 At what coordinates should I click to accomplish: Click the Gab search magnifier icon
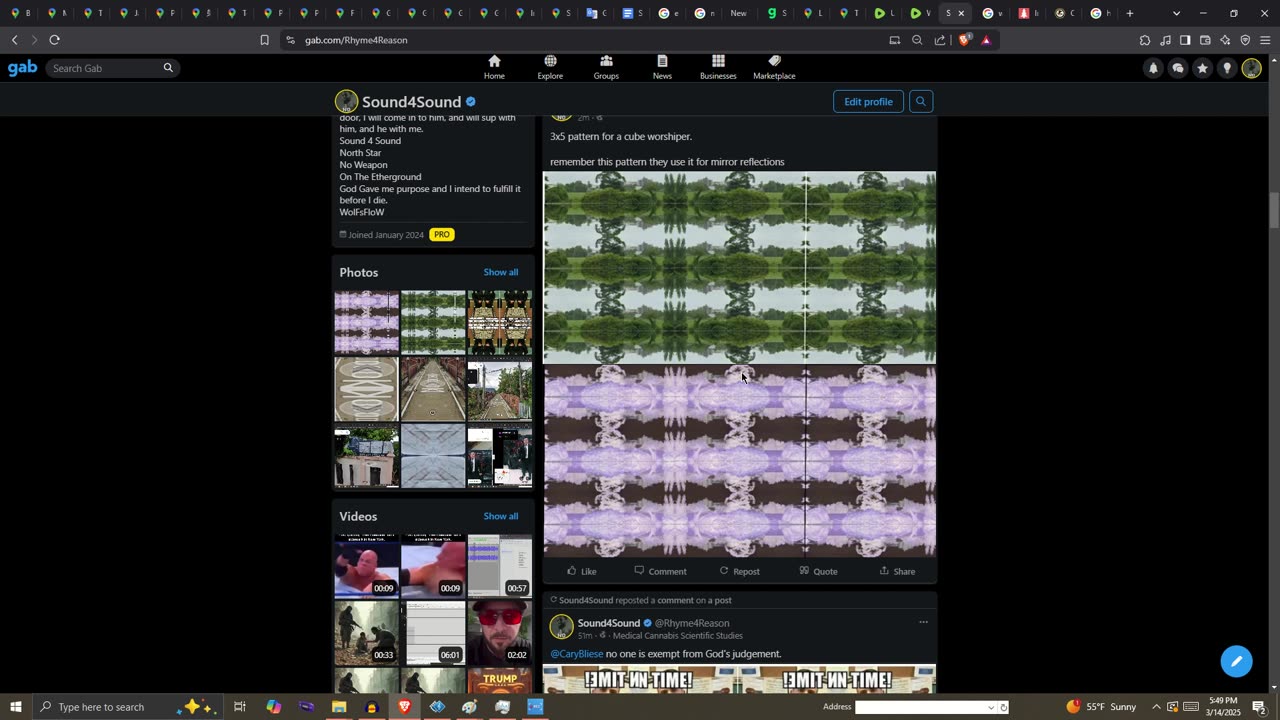168,68
